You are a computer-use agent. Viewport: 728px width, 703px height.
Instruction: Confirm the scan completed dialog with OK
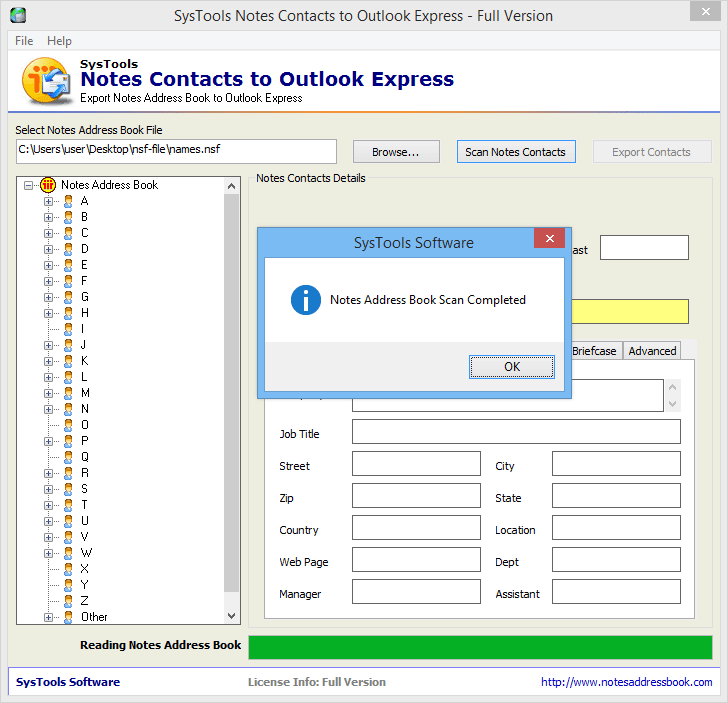pyautogui.click(x=512, y=367)
